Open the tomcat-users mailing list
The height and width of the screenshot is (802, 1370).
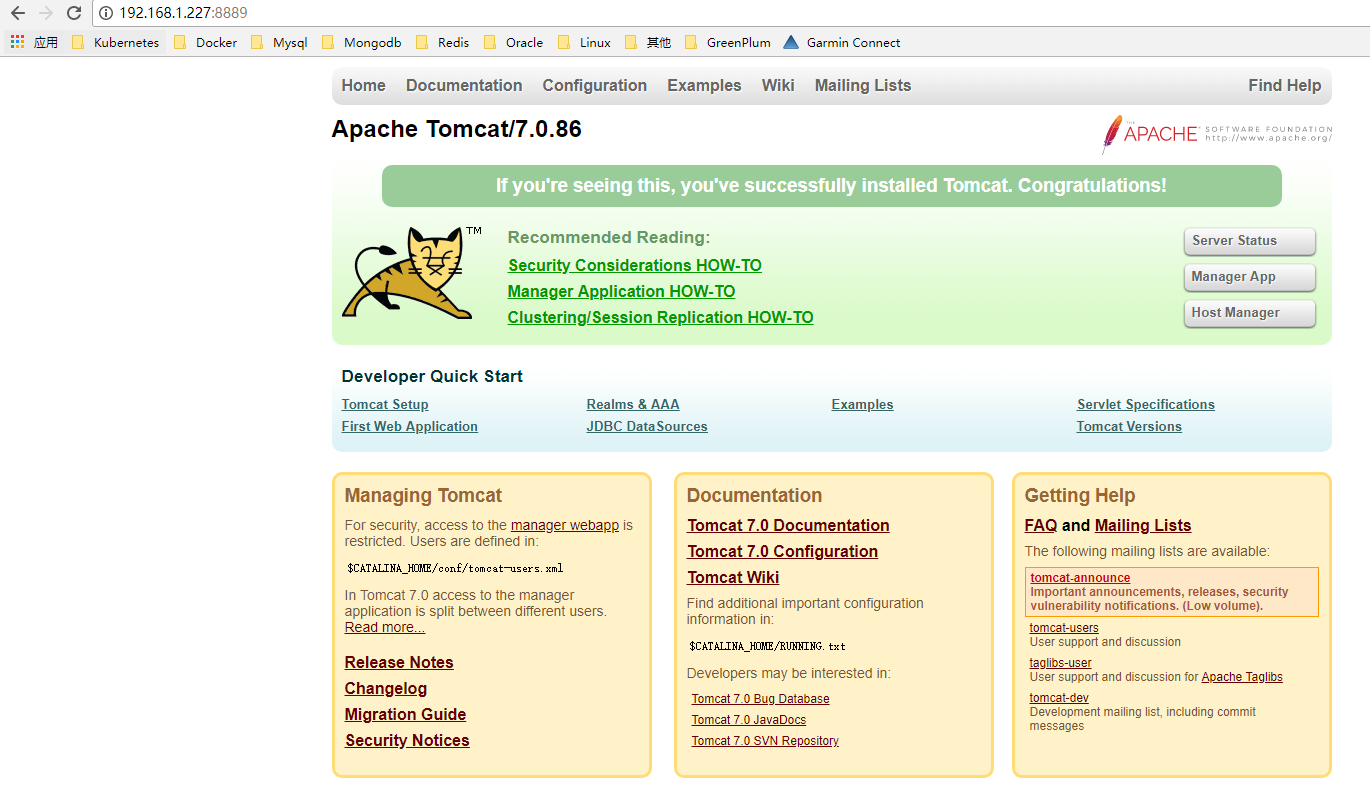tap(1064, 628)
